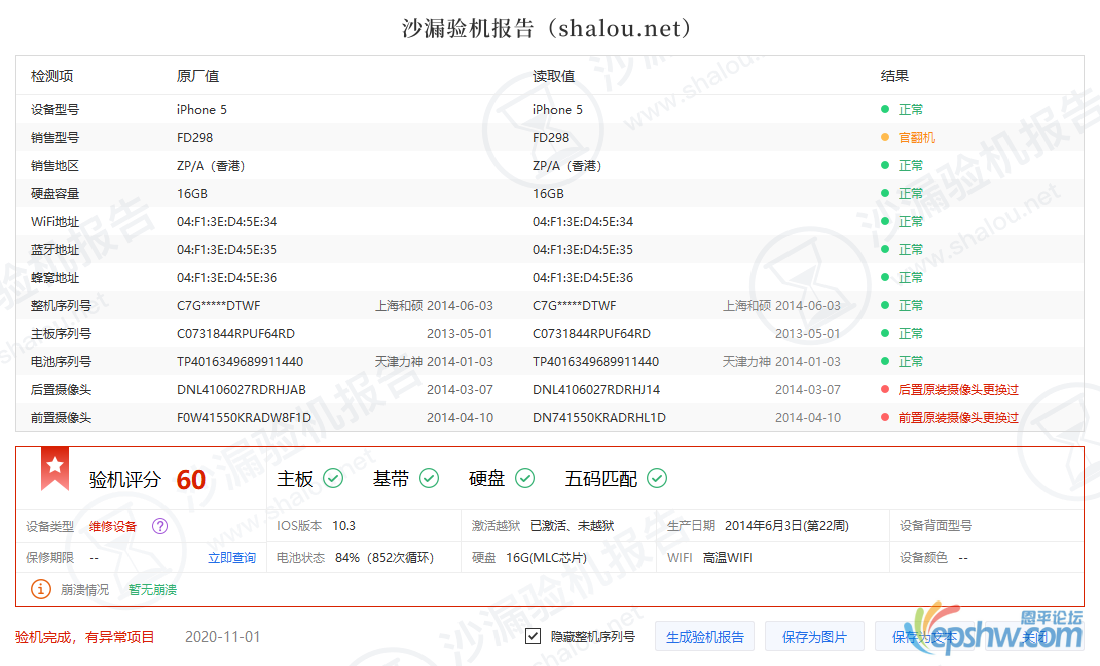Click the 高温WIFI value
Screen dimensions: 1100x666
click(x=727, y=558)
